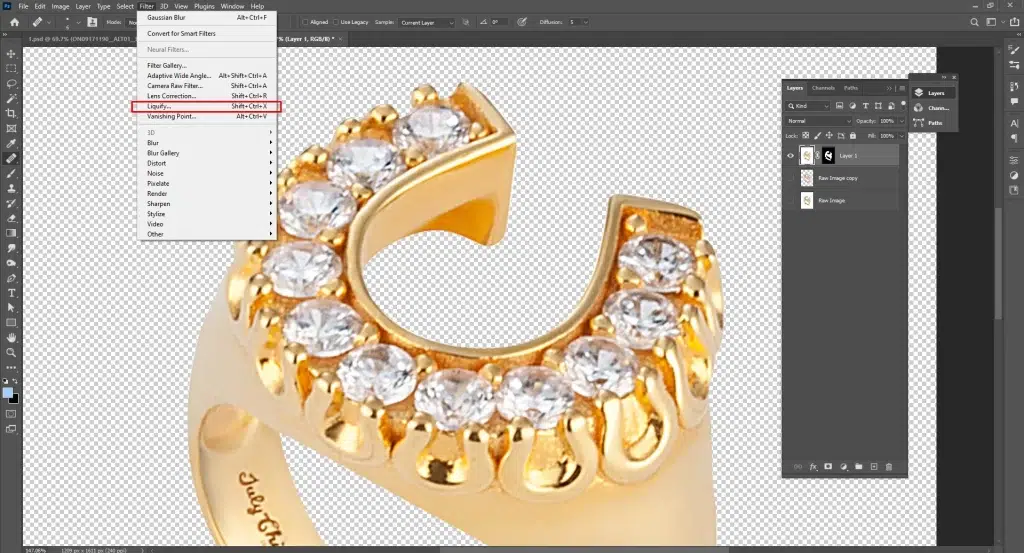Show the Raw Image layer
1024x553 pixels.
click(x=790, y=200)
